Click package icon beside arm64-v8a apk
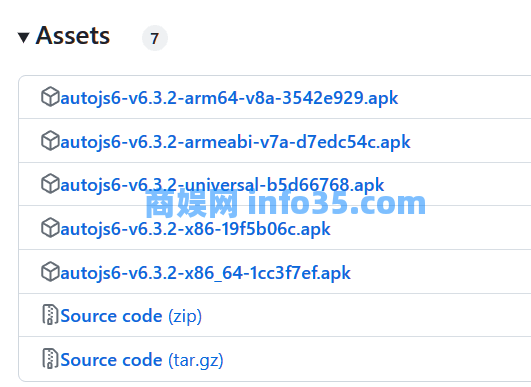Image resolution: width=531 pixels, height=387 pixels. [x=50, y=96]
